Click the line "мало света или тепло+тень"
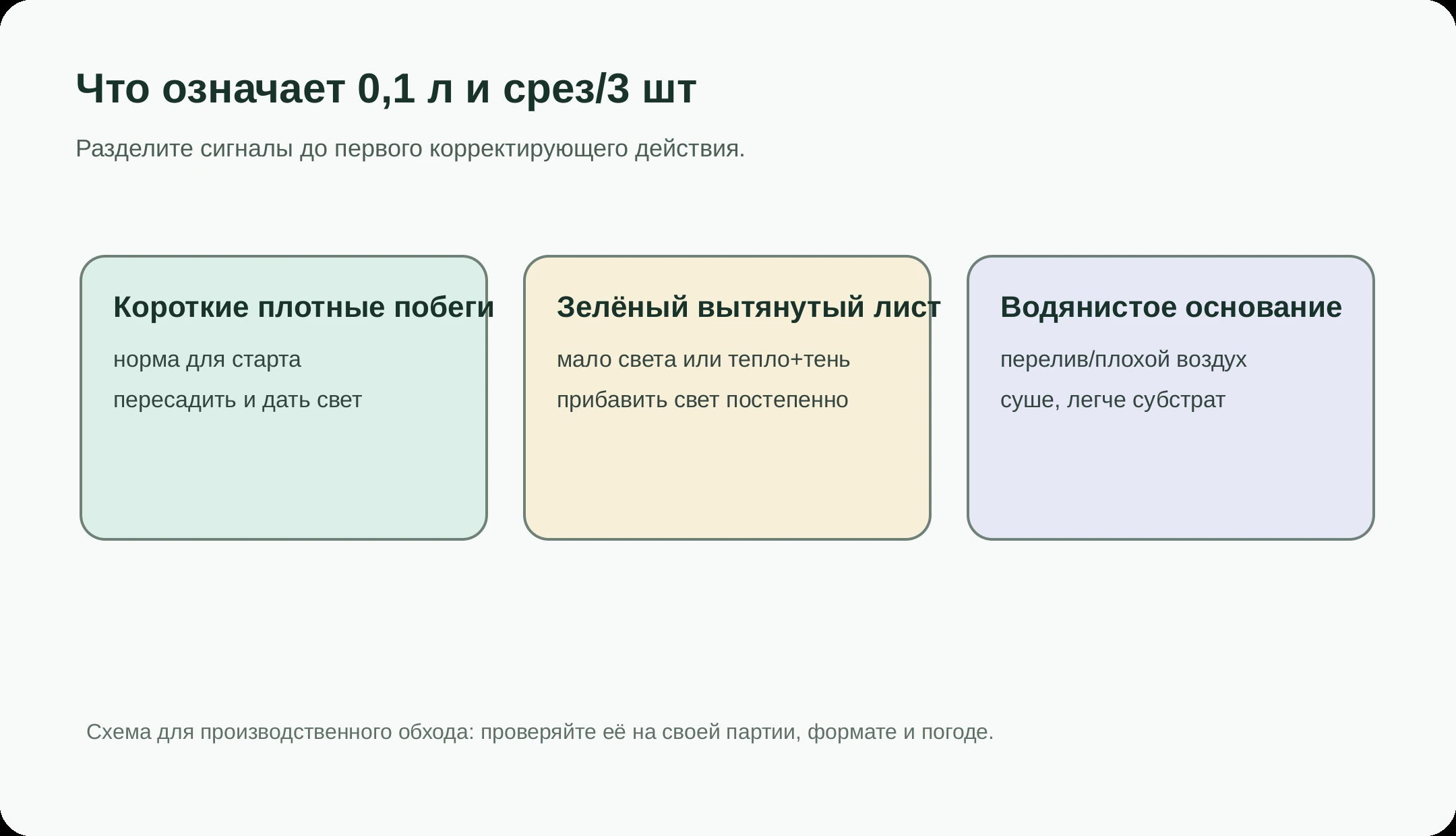1456x836 pixels. (x=703, y=359)
